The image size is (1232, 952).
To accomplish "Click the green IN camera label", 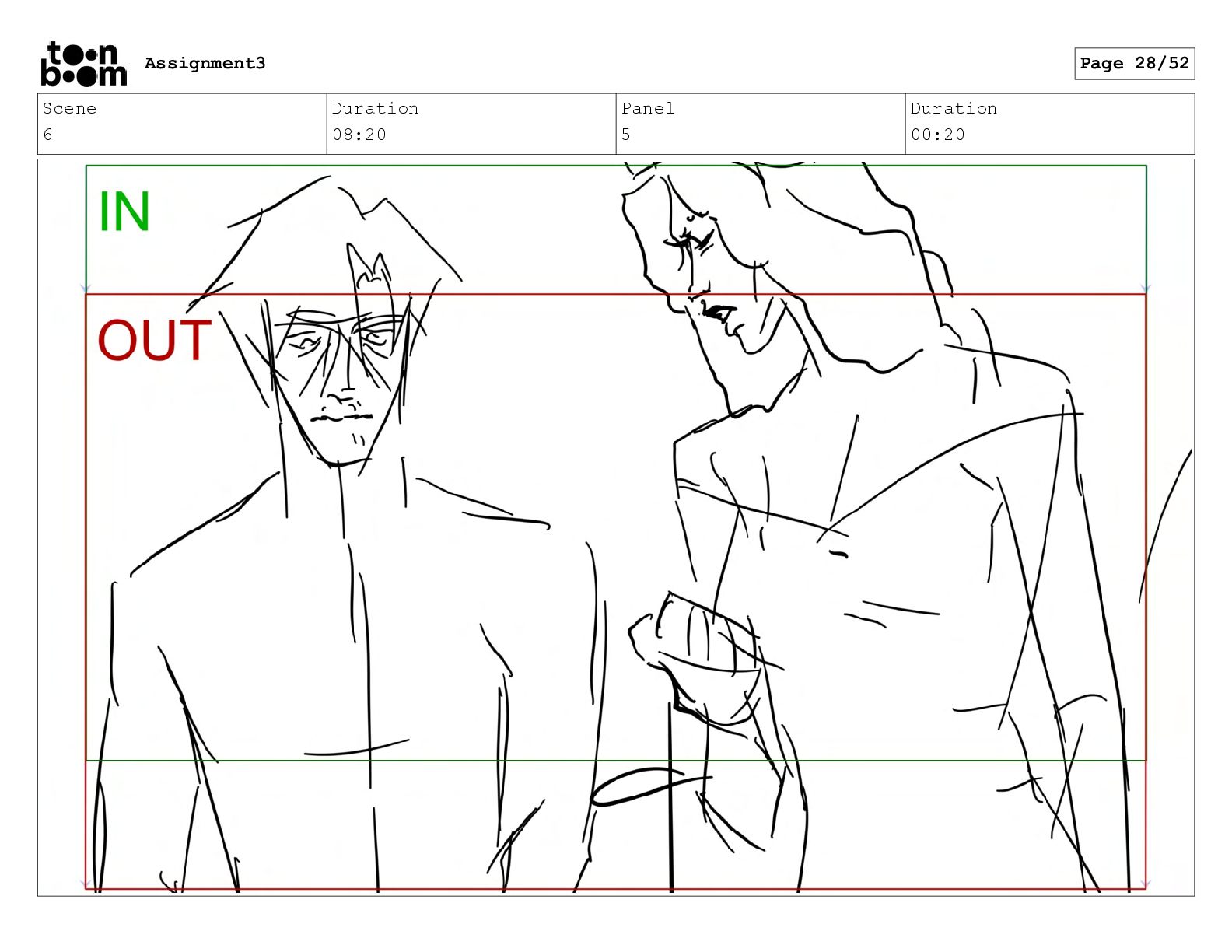I will click(124, 212).
